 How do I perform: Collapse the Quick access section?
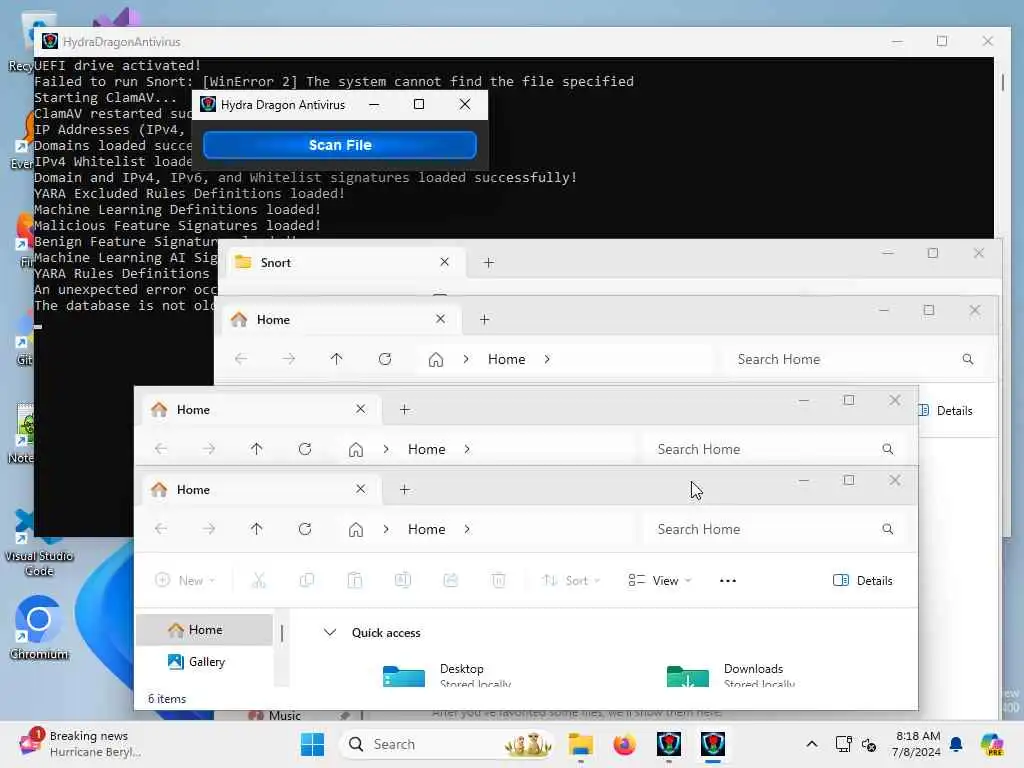pos(330,633)
